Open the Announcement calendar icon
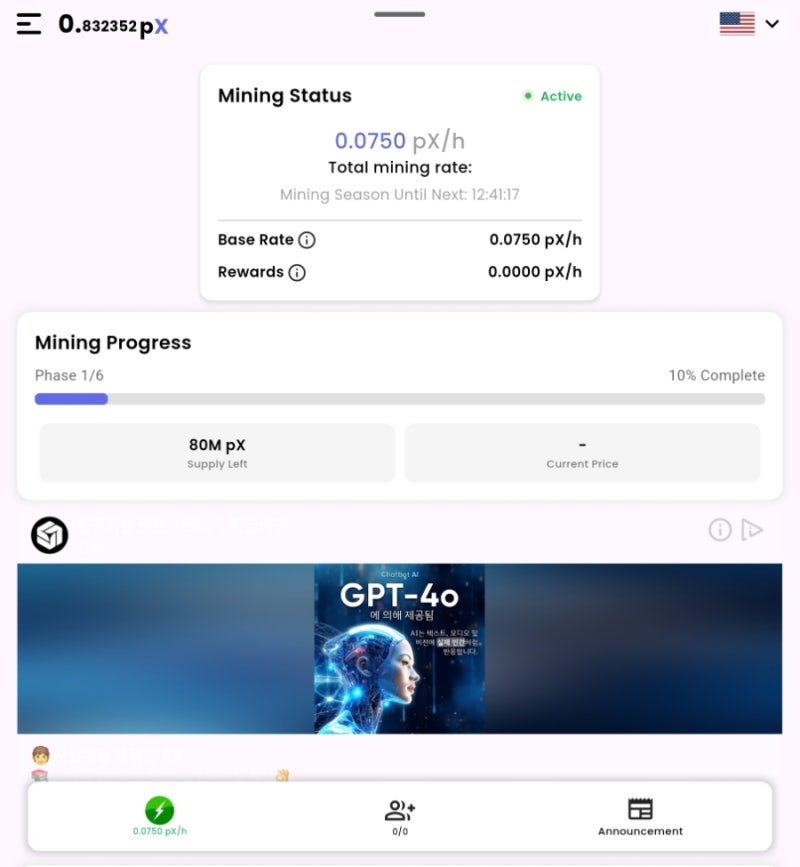 coord(640,809)
